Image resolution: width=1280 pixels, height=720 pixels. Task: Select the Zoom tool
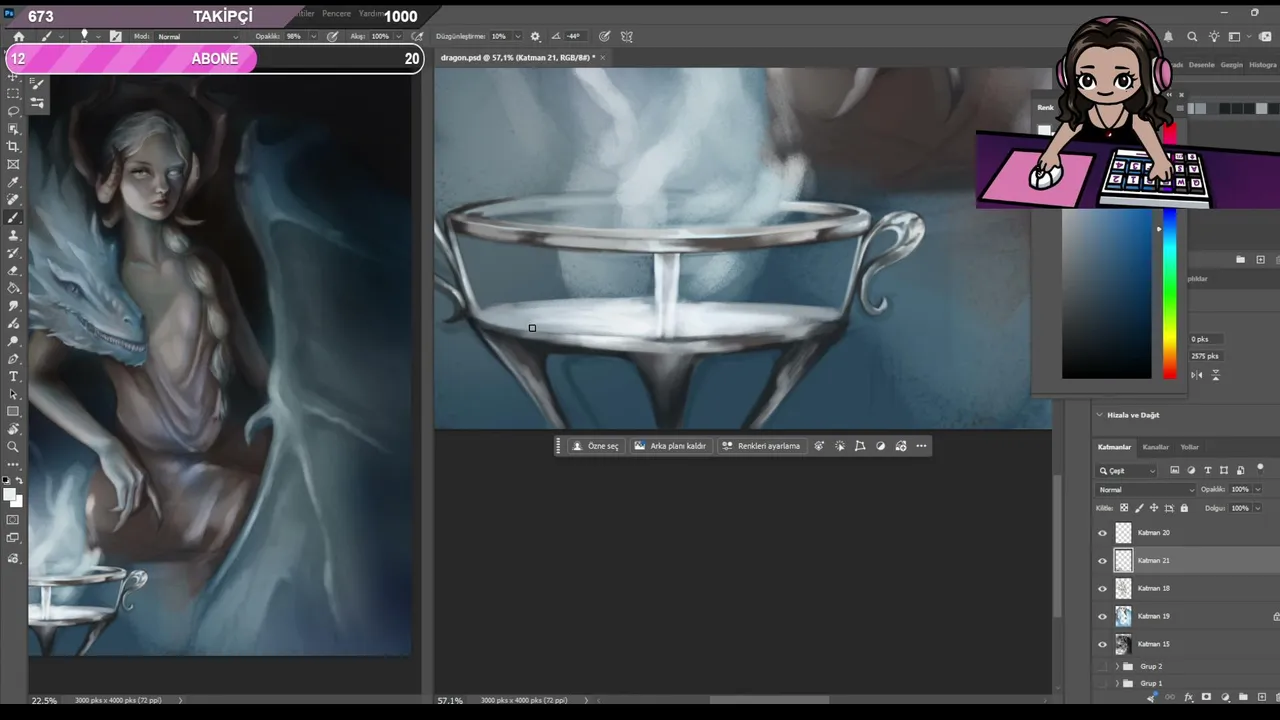pos(13,447)
